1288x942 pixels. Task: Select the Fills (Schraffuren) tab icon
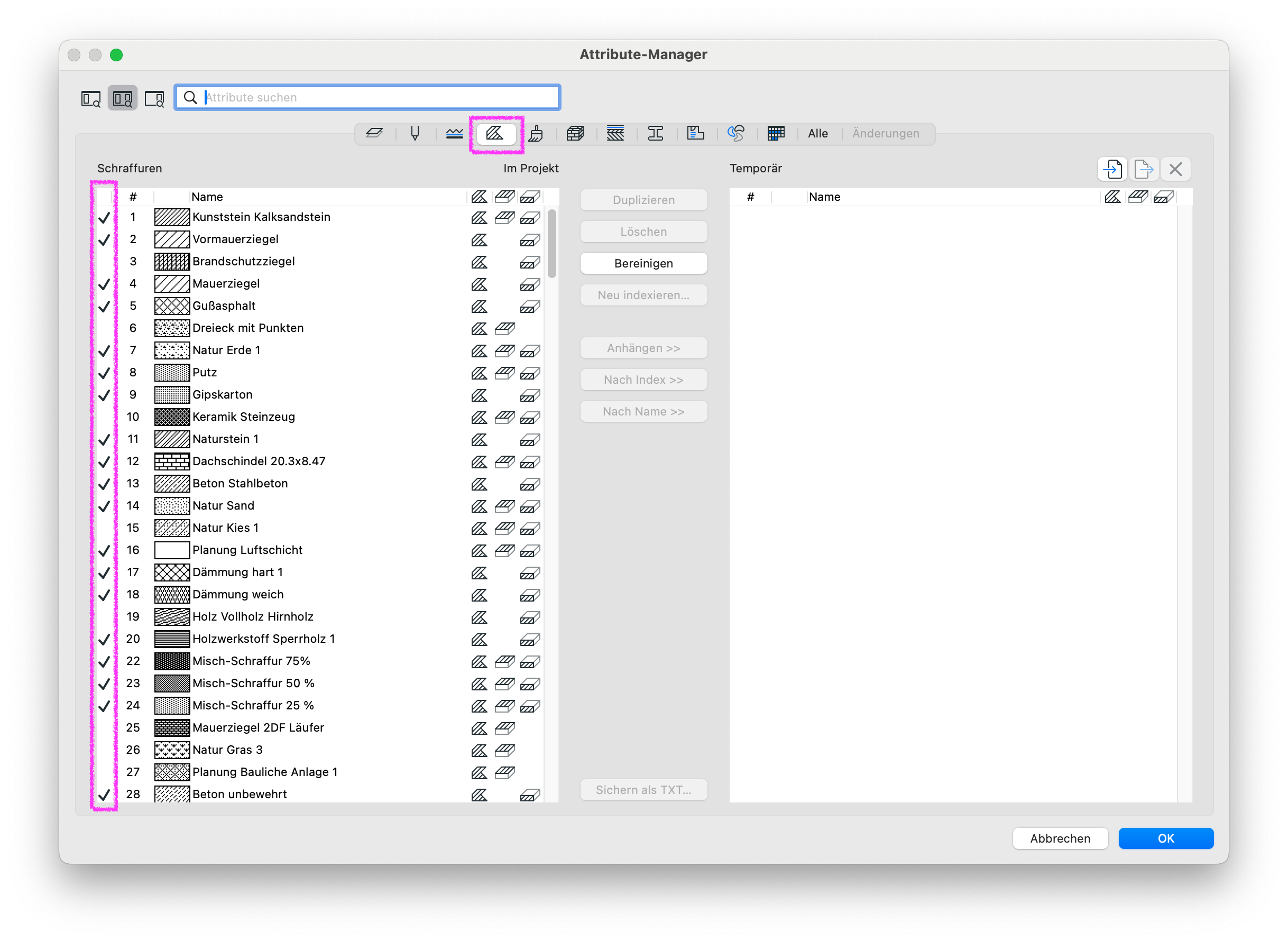(495, 133)
